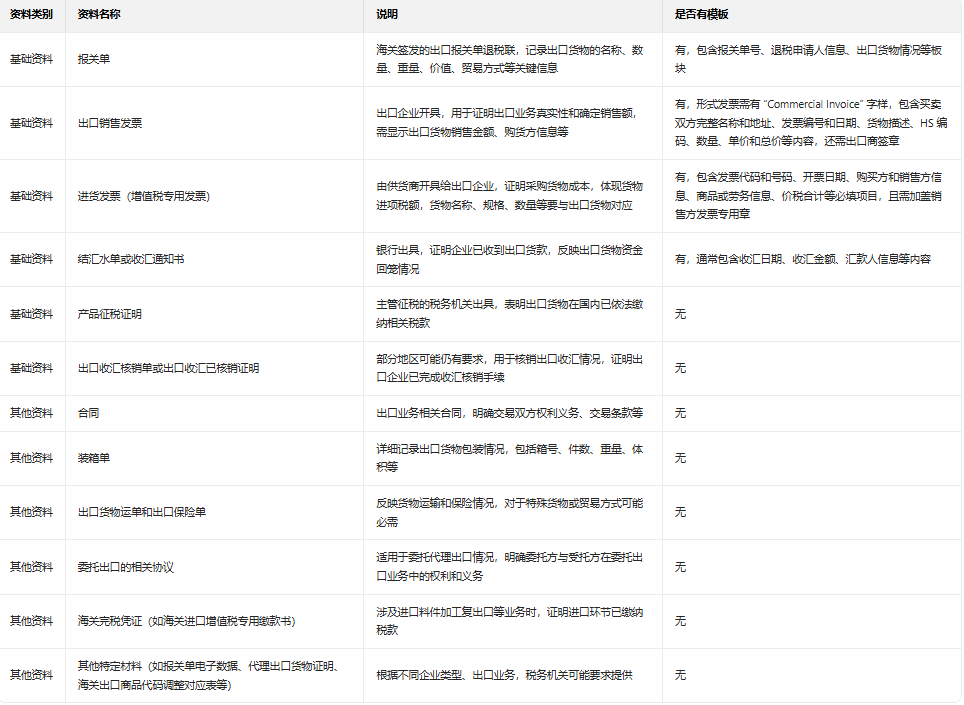This screenshot has height=705, width=964.
Task: Select the 出口货物运单和出口保险单 cell
Action: [x=142, y=512]
